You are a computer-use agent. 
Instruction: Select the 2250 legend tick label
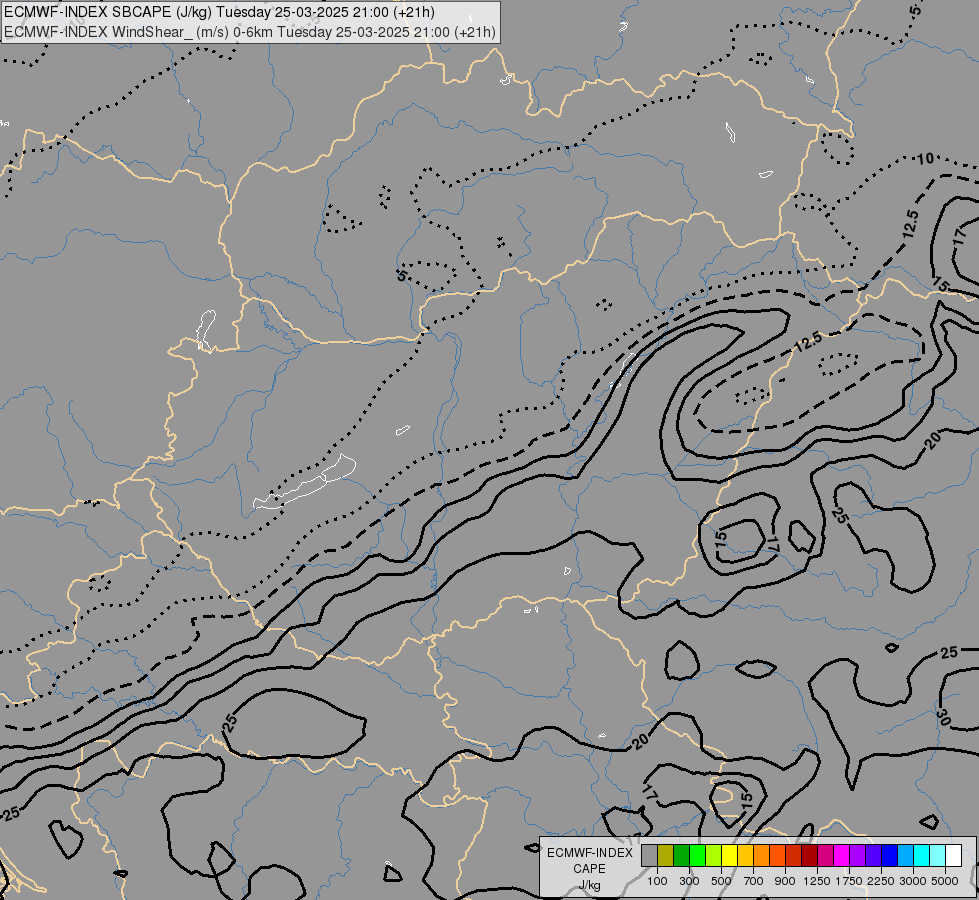coord(881,881)
